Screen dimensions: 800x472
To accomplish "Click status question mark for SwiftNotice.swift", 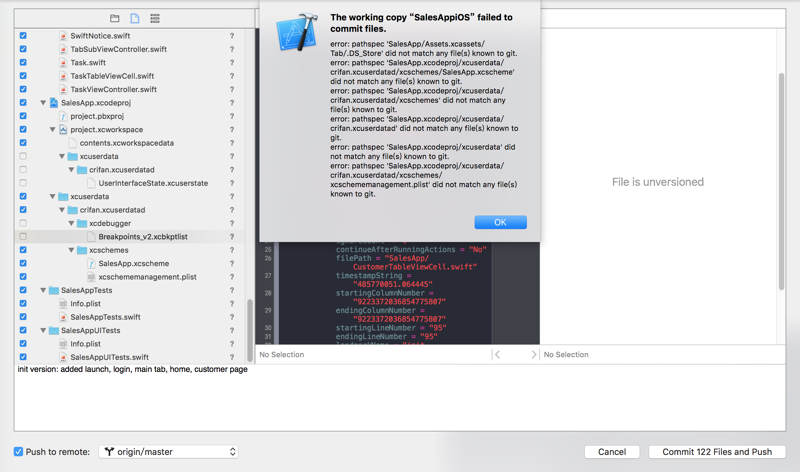I will pyautogui.click(x=232, y=36).
